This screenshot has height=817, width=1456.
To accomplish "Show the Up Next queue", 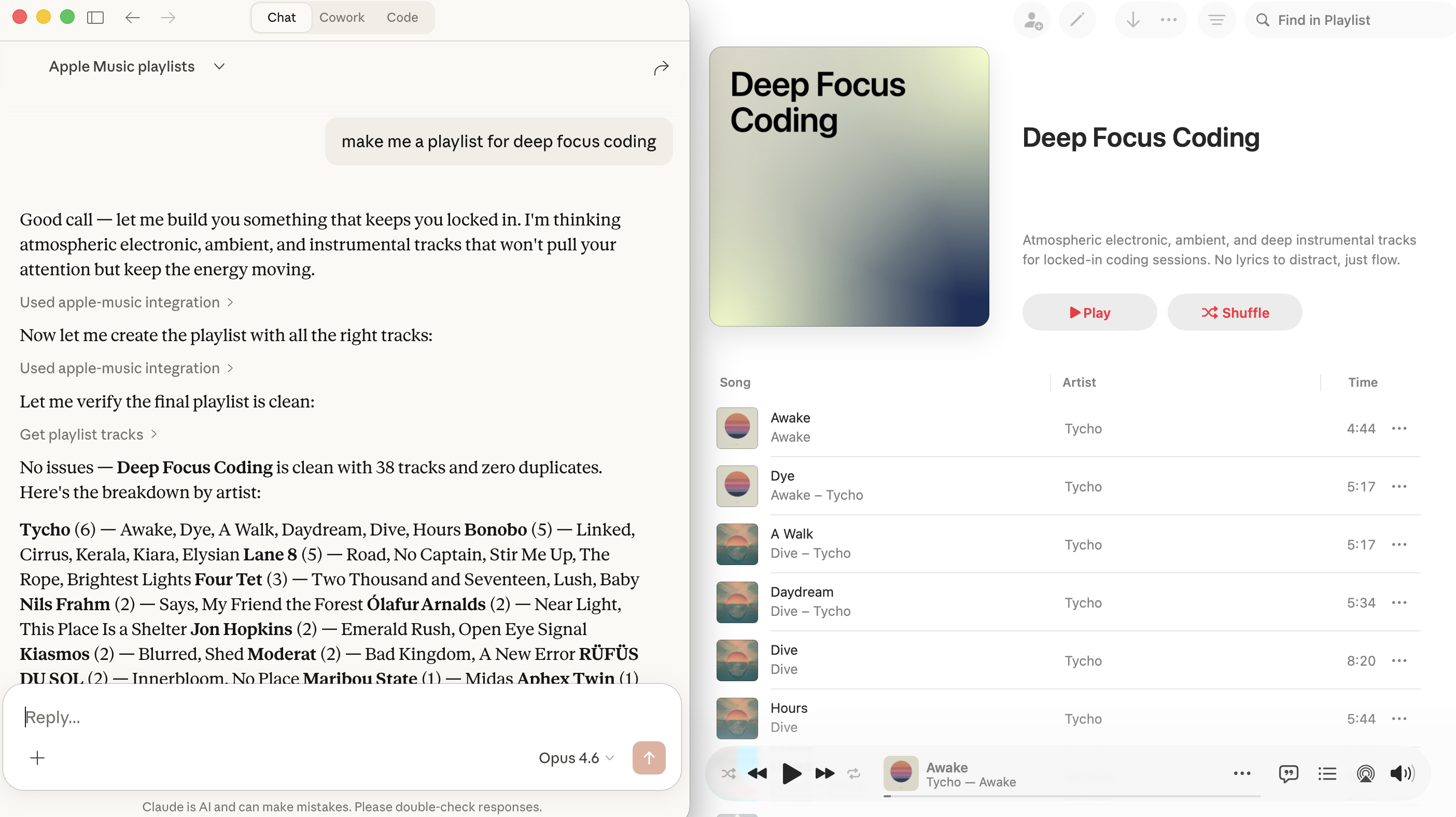I will pos(1327,773).
